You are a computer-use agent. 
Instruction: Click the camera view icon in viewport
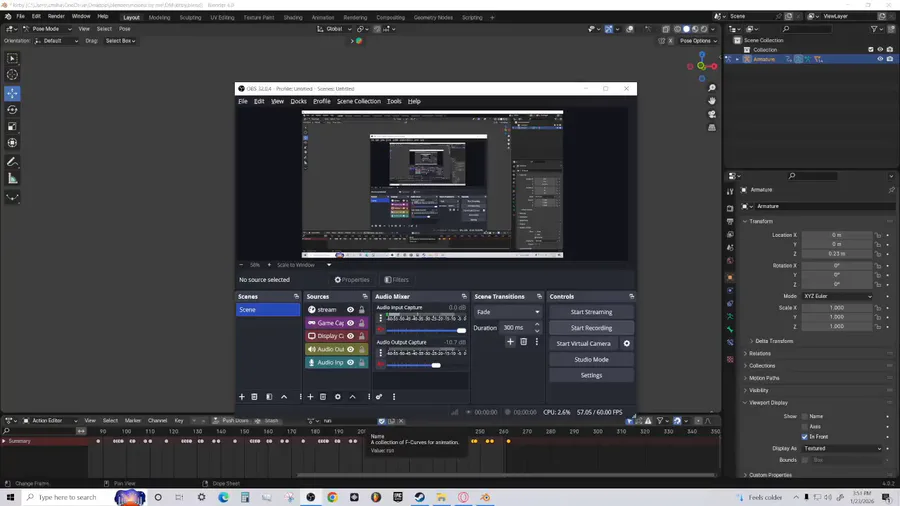point(712,114)
